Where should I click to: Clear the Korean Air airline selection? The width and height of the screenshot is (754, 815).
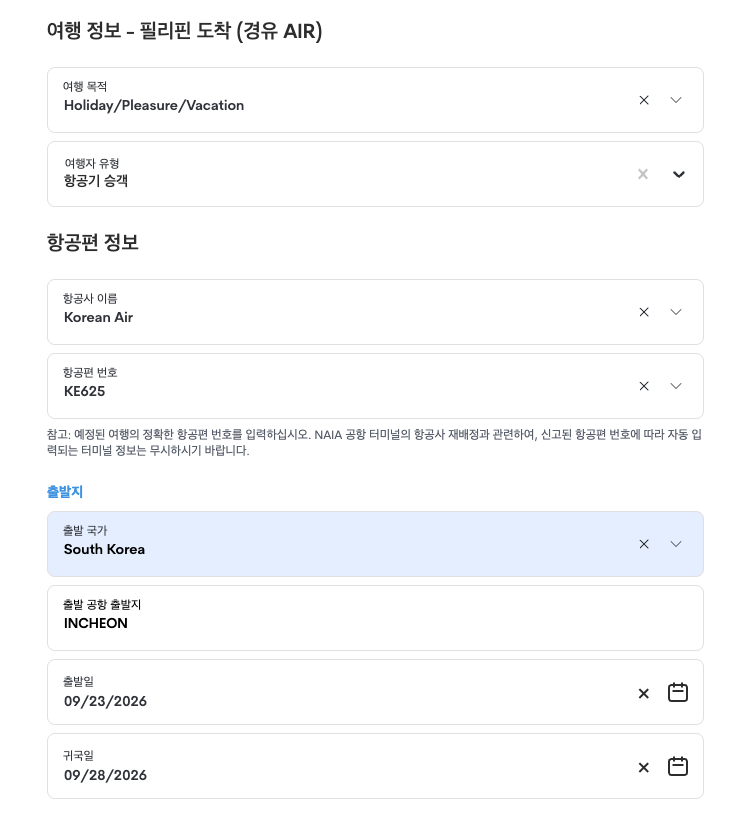(644, 312)
